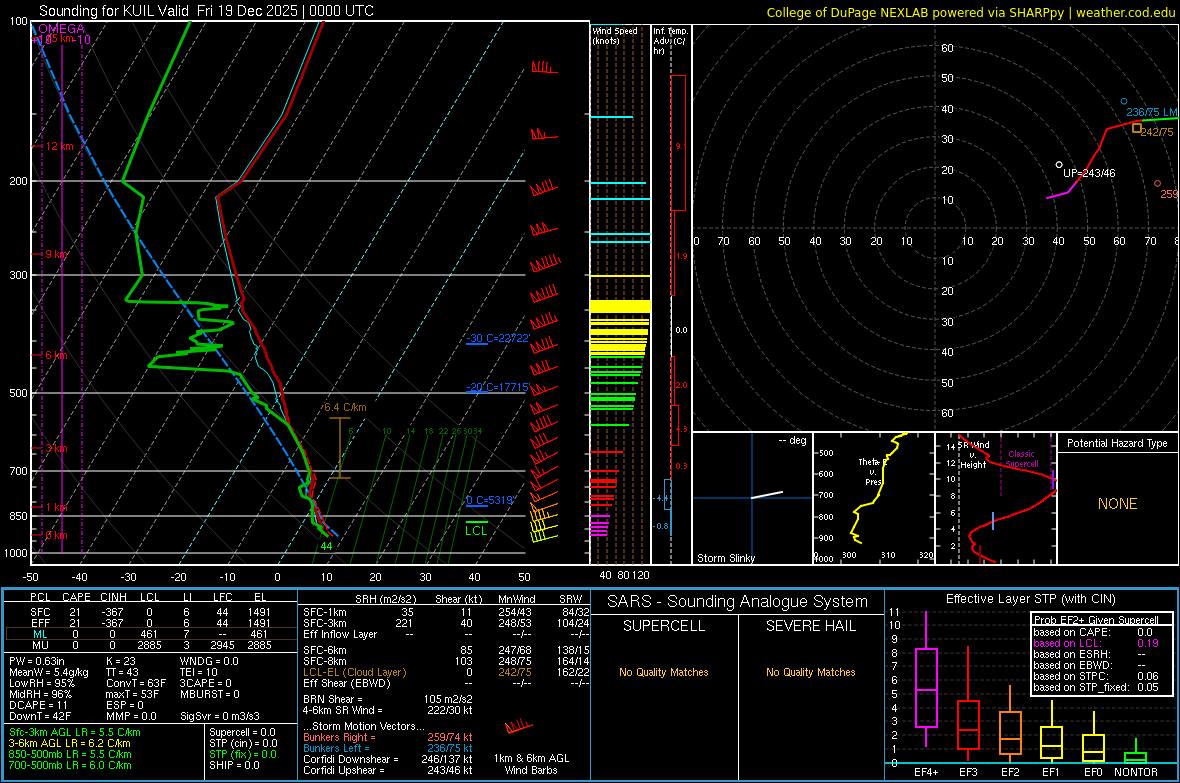This screenshot has height=783, width=1180.
Task: Click the 1km & 6km AGL wind barb icon
Action: click(519, 727)
